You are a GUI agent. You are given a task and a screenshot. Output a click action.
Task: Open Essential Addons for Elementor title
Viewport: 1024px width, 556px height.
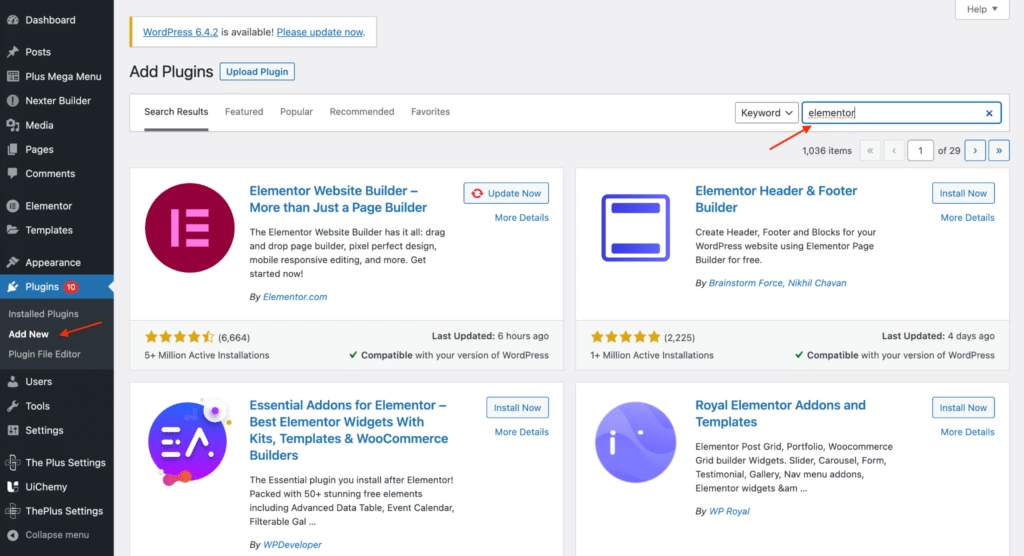(x=349, y=430)
